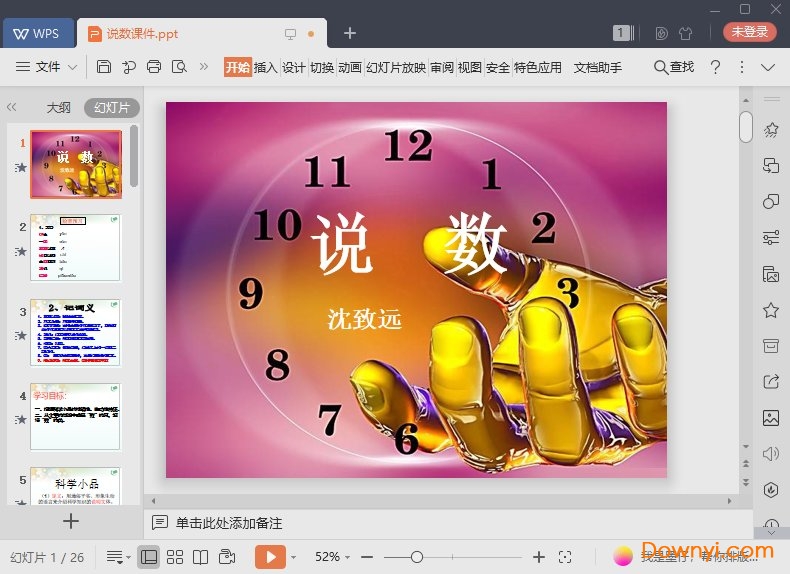Switch to normal view icon
Viewport: 790px width, 574px height.
point(149,557)
